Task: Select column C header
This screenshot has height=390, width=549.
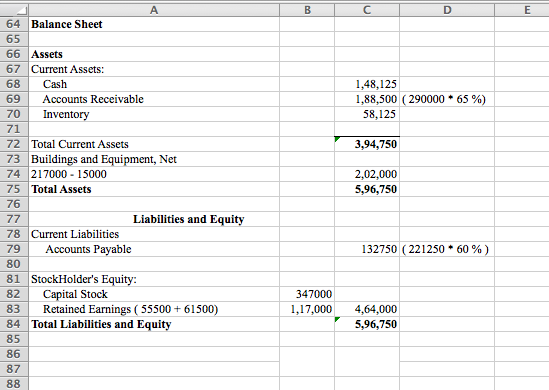Action: pos(367,10)
